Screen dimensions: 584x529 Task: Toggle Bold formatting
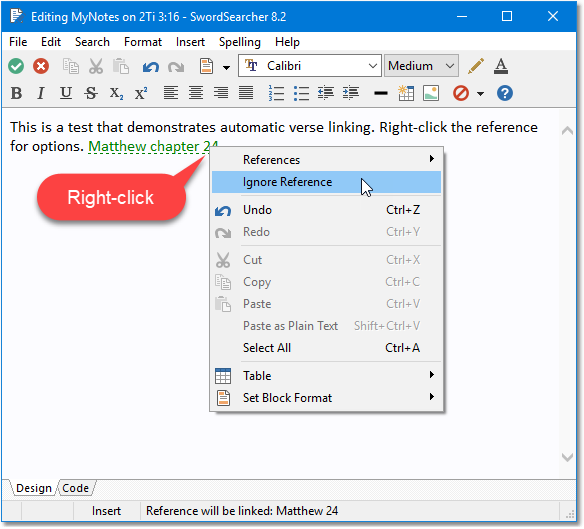click(16, 93)
